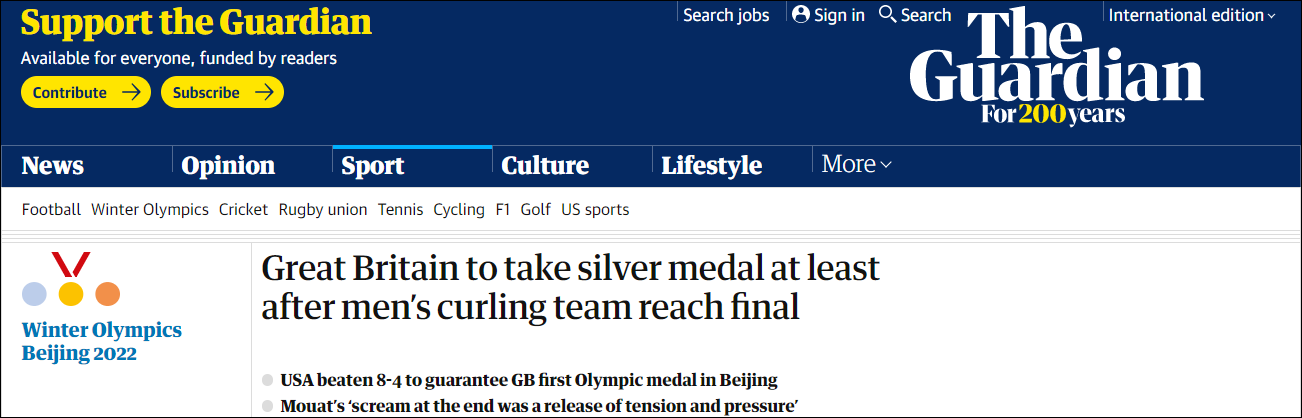Image resolution: width=1302 pixels, height=418 pixels.
Task: Select Winter Olympics in the subnav
Action: click(x=150, y=210)
